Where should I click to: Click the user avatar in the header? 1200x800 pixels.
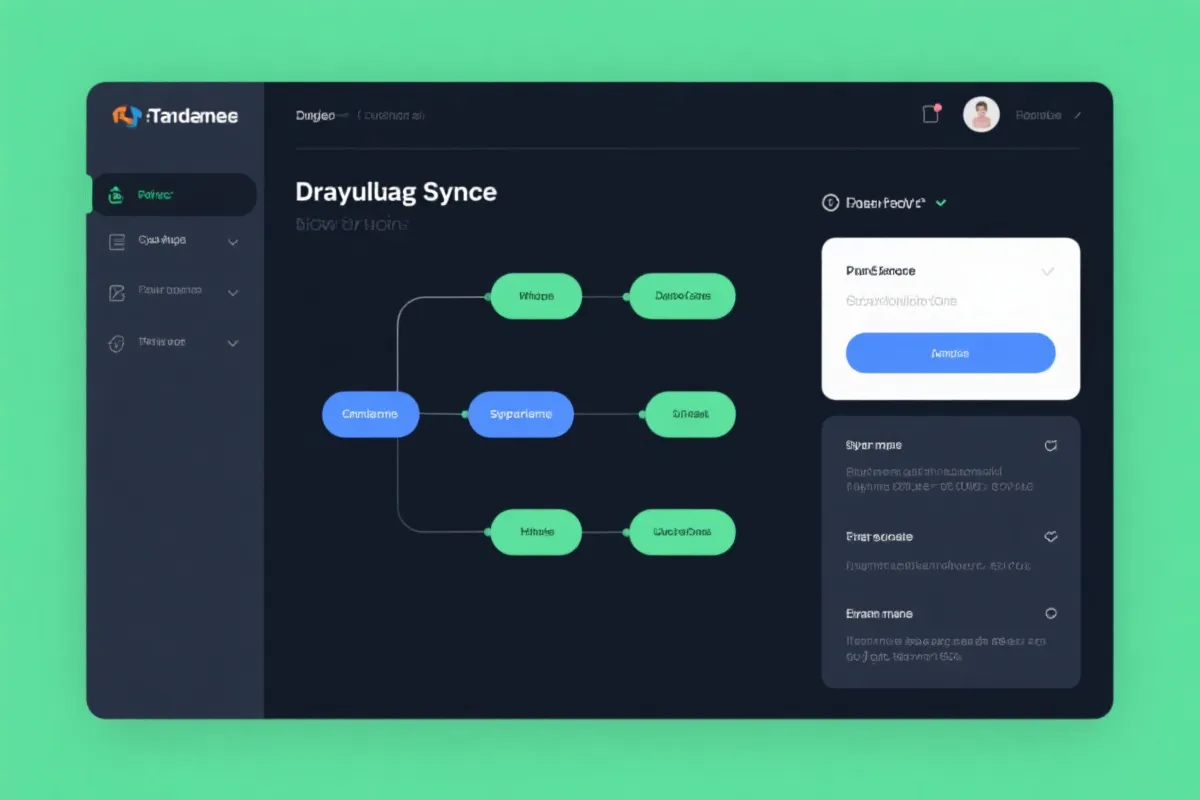(x=981, y=115)
